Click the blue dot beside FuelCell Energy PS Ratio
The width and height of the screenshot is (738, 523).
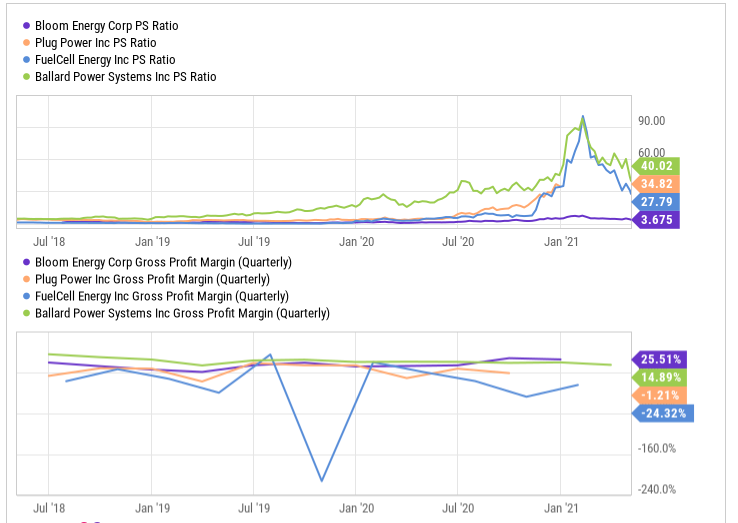point(27,60)
